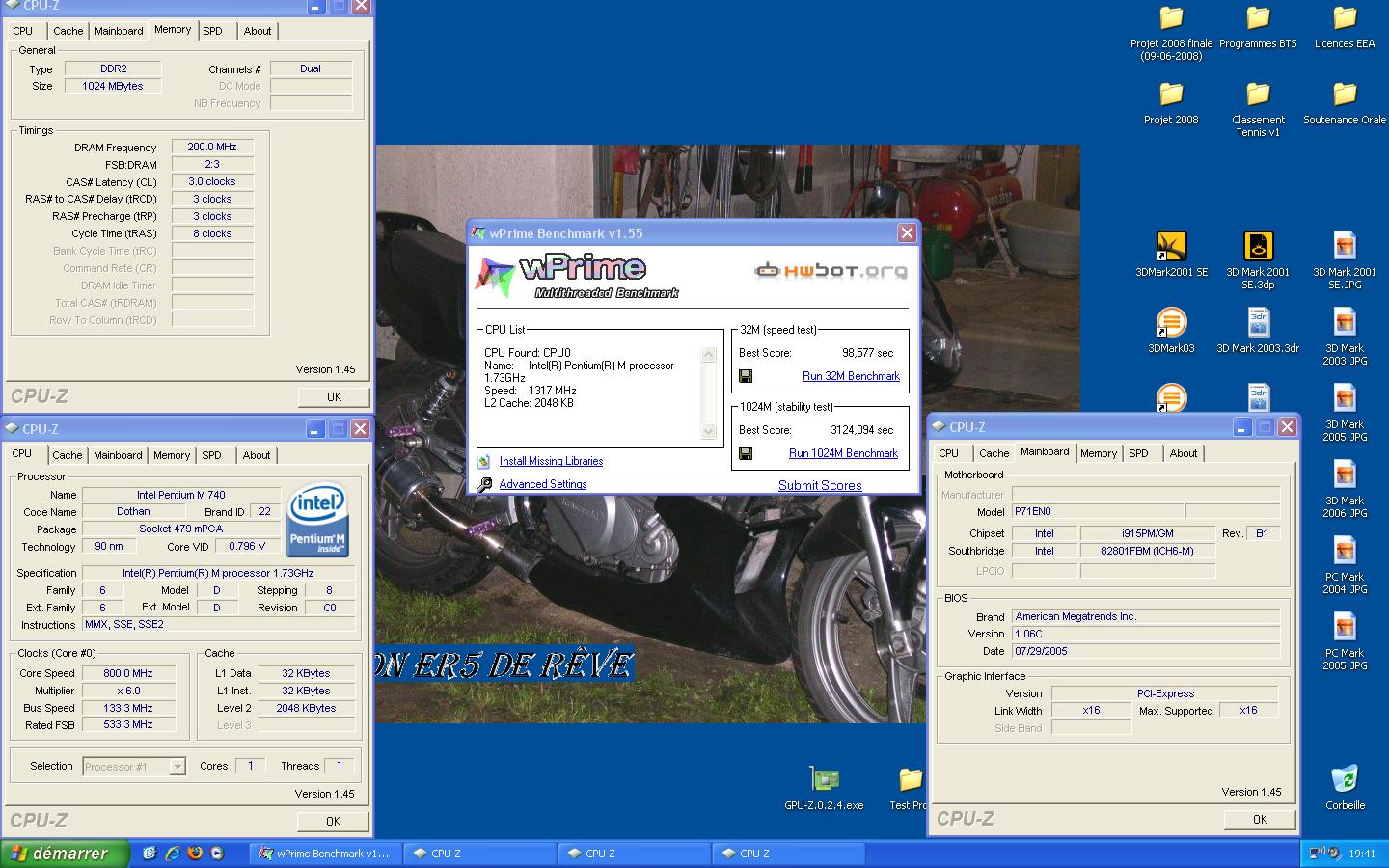This screenshot has width=1389, height=868.
Task: Click OK in the CPU-Z Memory window
Action: [x=334, y=396]
